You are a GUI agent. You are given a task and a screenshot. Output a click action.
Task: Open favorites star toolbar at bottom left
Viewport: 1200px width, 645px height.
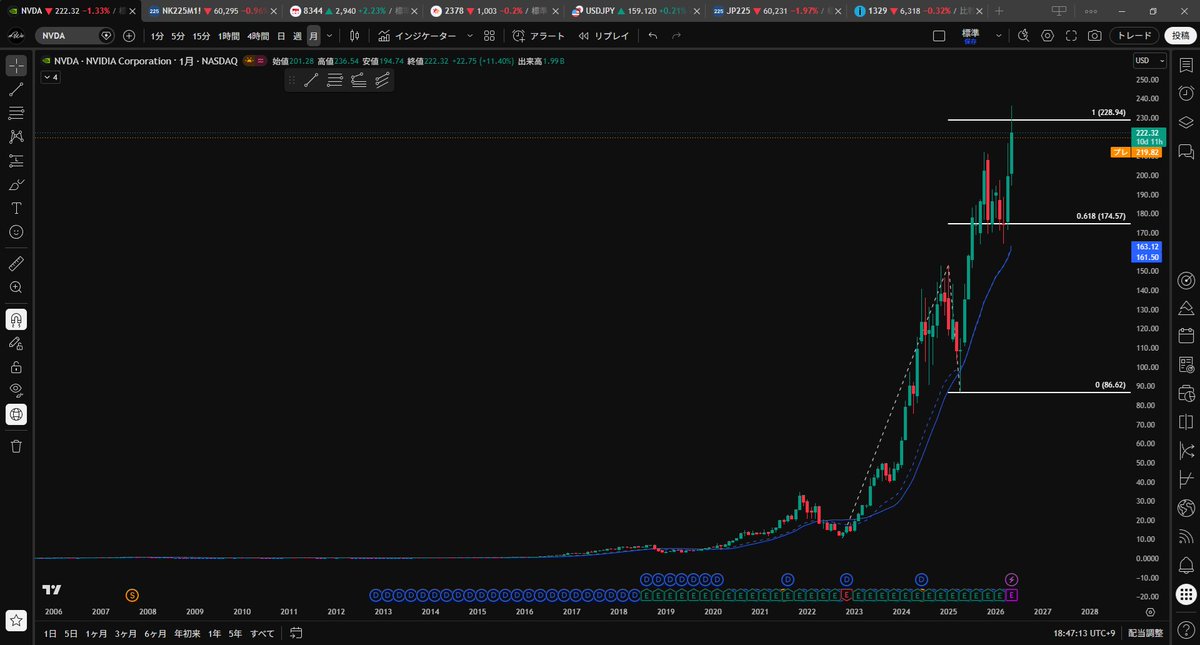pyautogui.click(x=16, y=621)
